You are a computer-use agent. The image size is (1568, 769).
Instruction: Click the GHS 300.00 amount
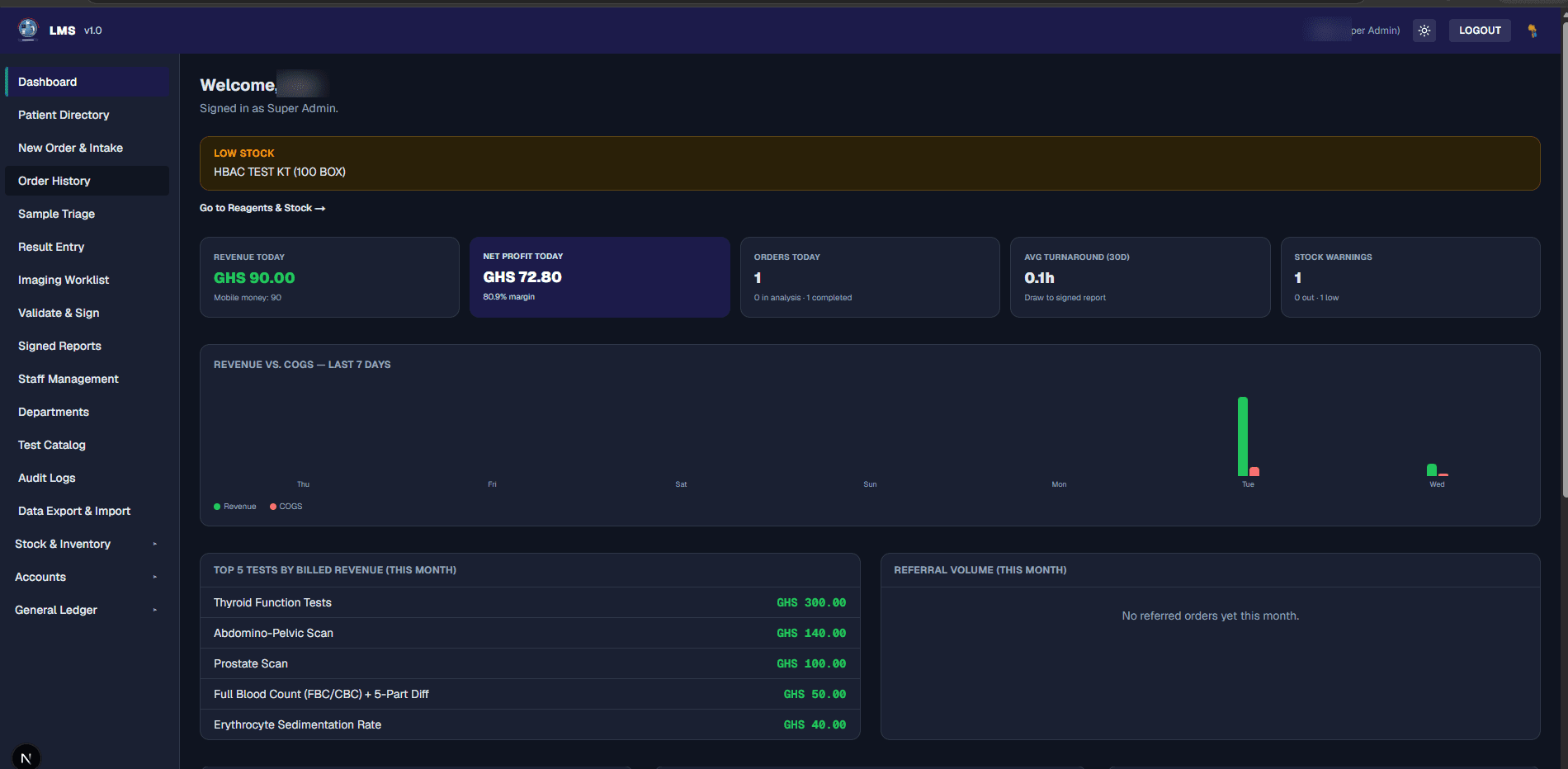click(x=811, y=602)
